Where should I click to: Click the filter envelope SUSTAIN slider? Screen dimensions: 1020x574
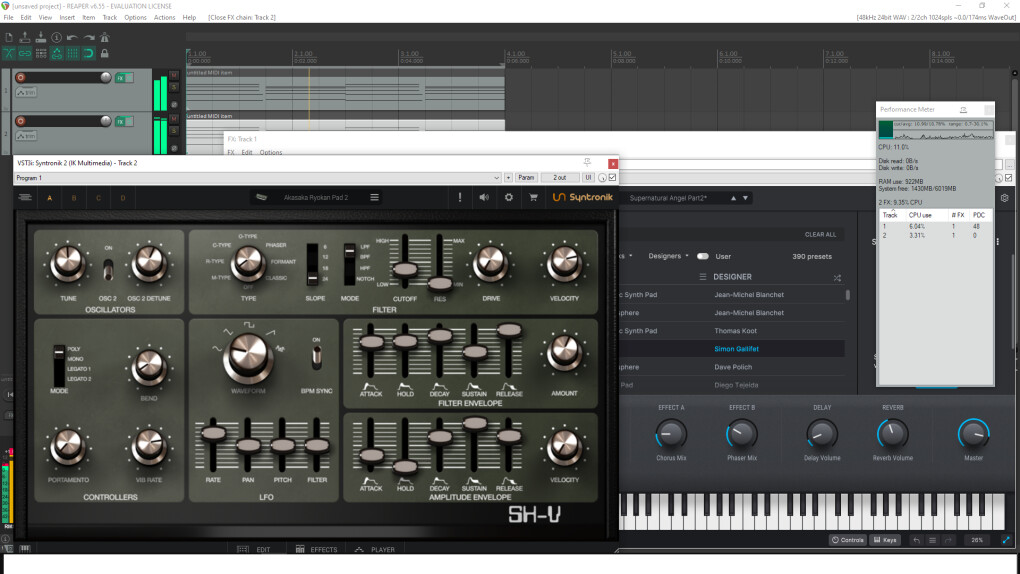[x=474, y=351]
